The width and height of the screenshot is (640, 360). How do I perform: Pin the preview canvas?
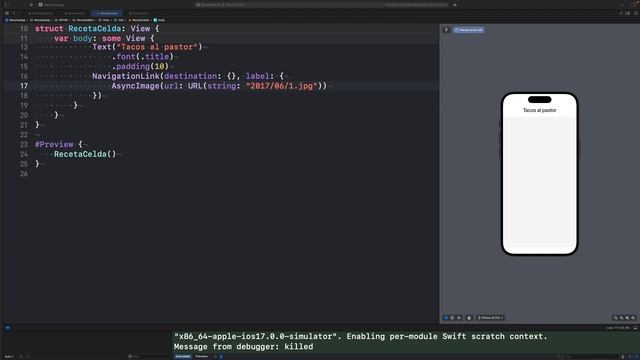tap(446, 30)
